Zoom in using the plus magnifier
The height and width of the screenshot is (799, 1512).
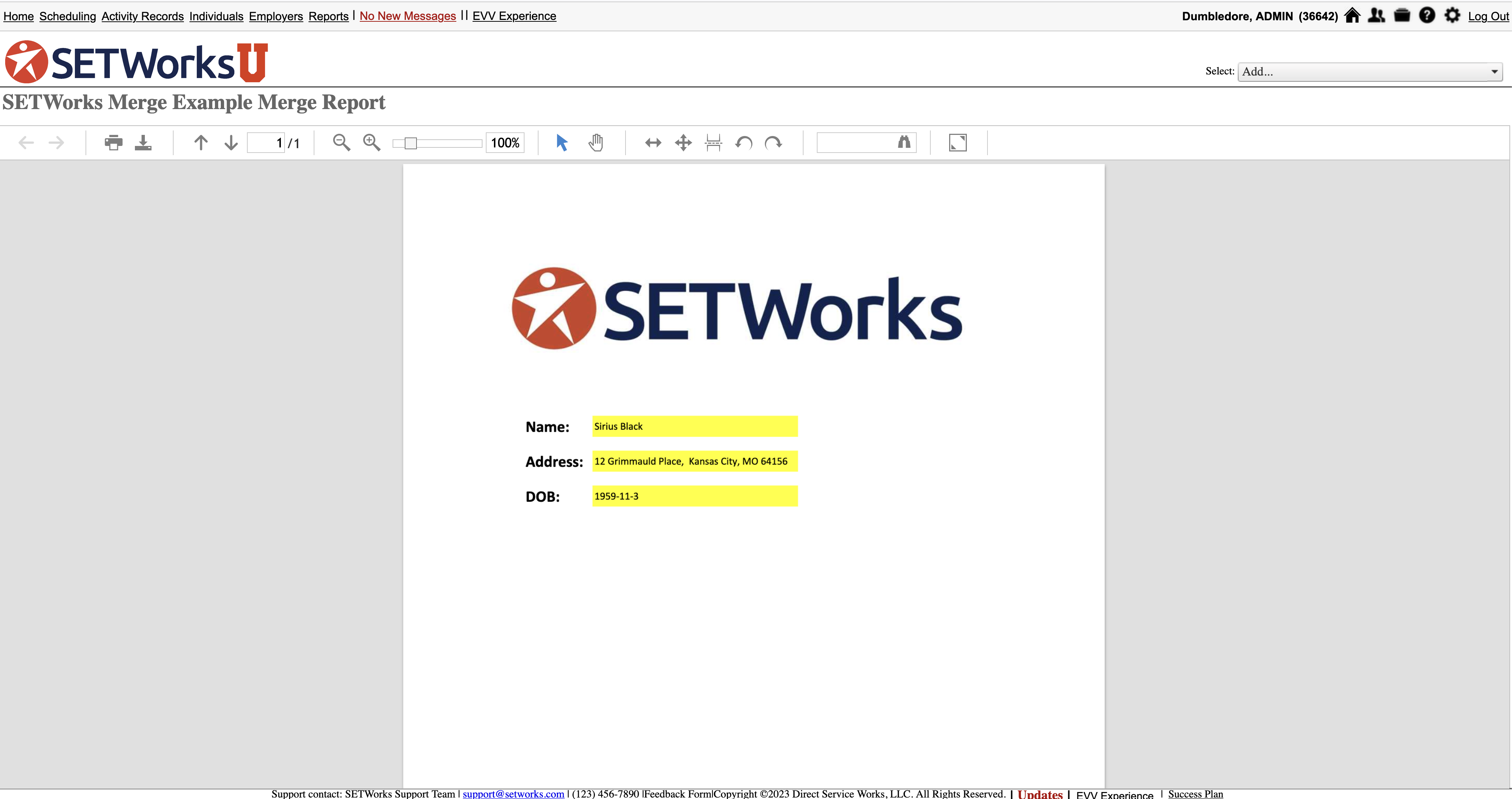point(372,143)
